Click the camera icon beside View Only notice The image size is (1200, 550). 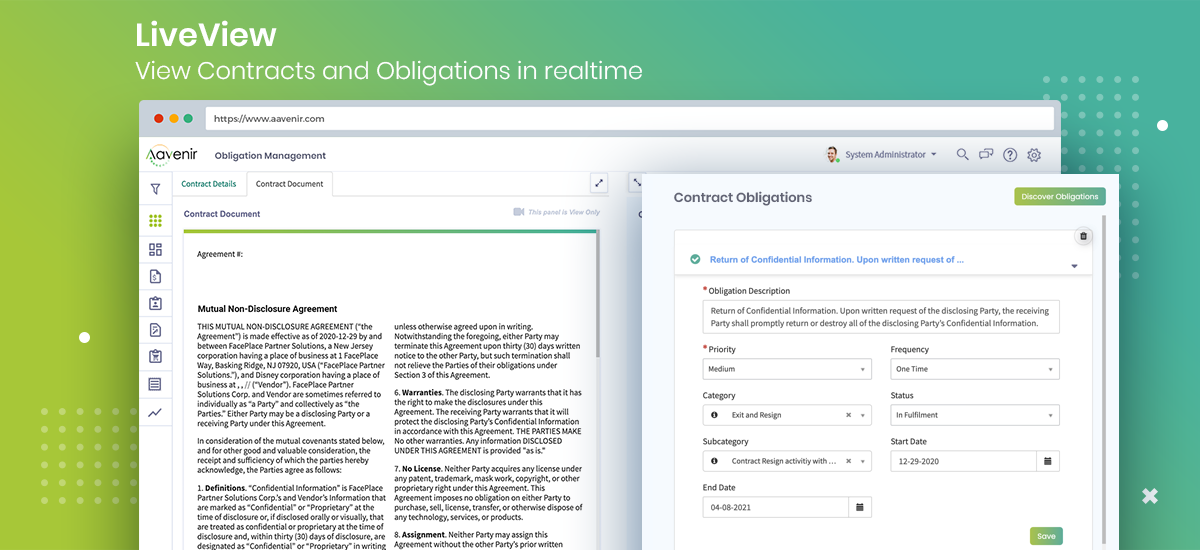click(519, 212)
